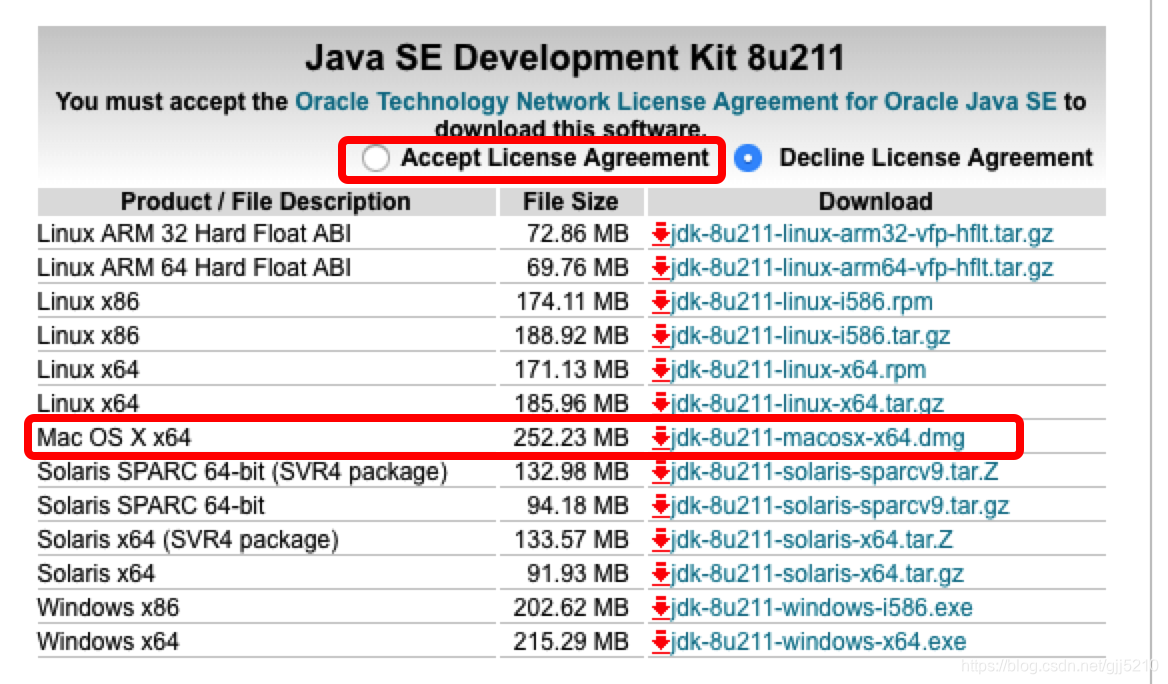Click download arrow icon for solaris-sparcv9.tar.Z
This screenshot has height=684, width=1168.
click(661, 472)
